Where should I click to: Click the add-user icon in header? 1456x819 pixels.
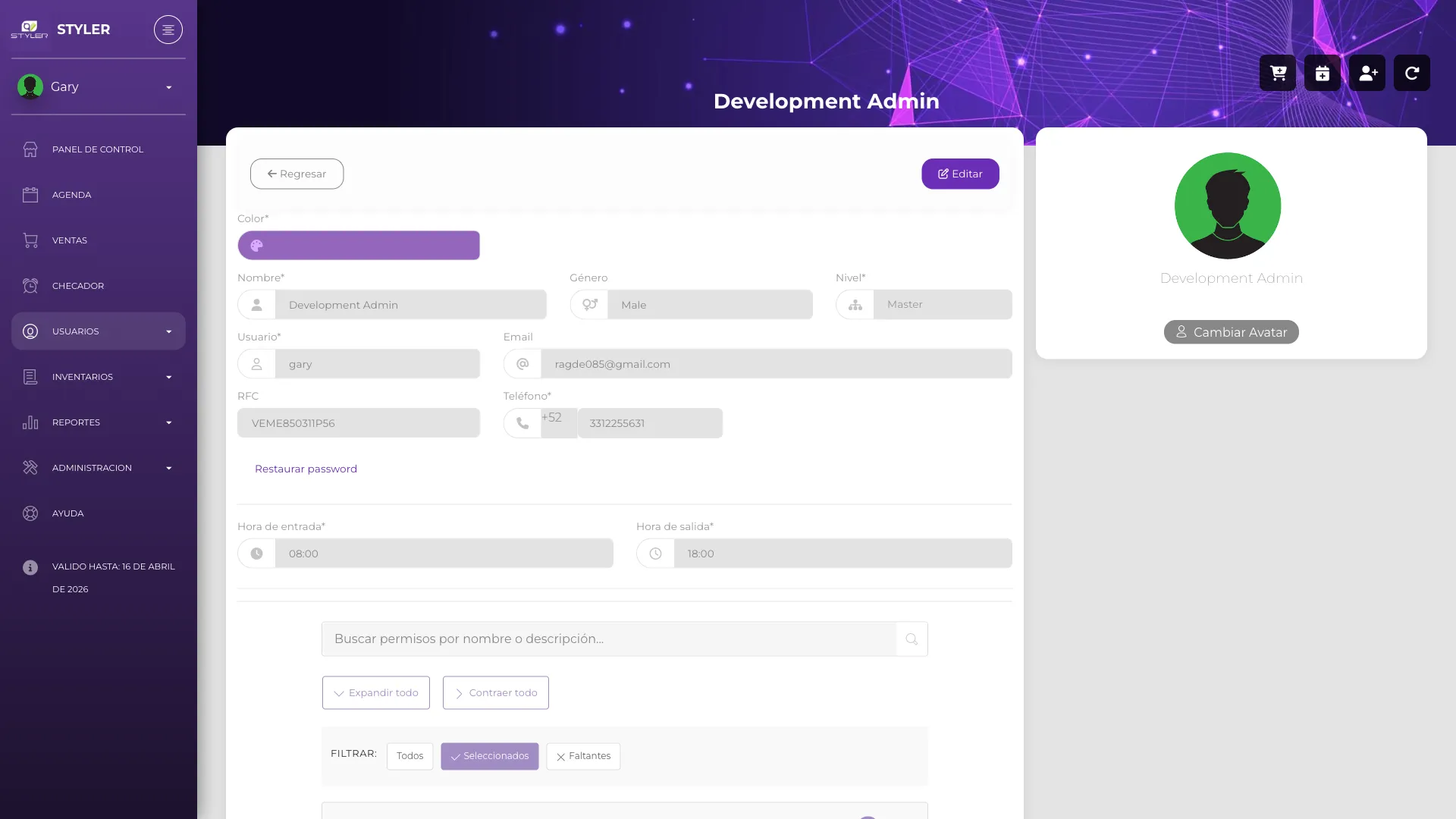pyautogui.click(x=1367, y=73)
